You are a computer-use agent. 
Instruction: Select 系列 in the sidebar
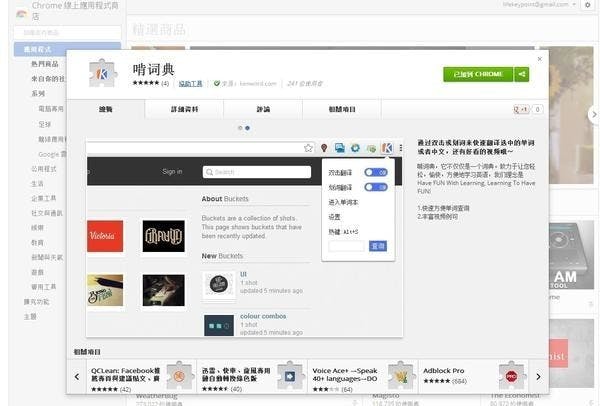point(38,94)
